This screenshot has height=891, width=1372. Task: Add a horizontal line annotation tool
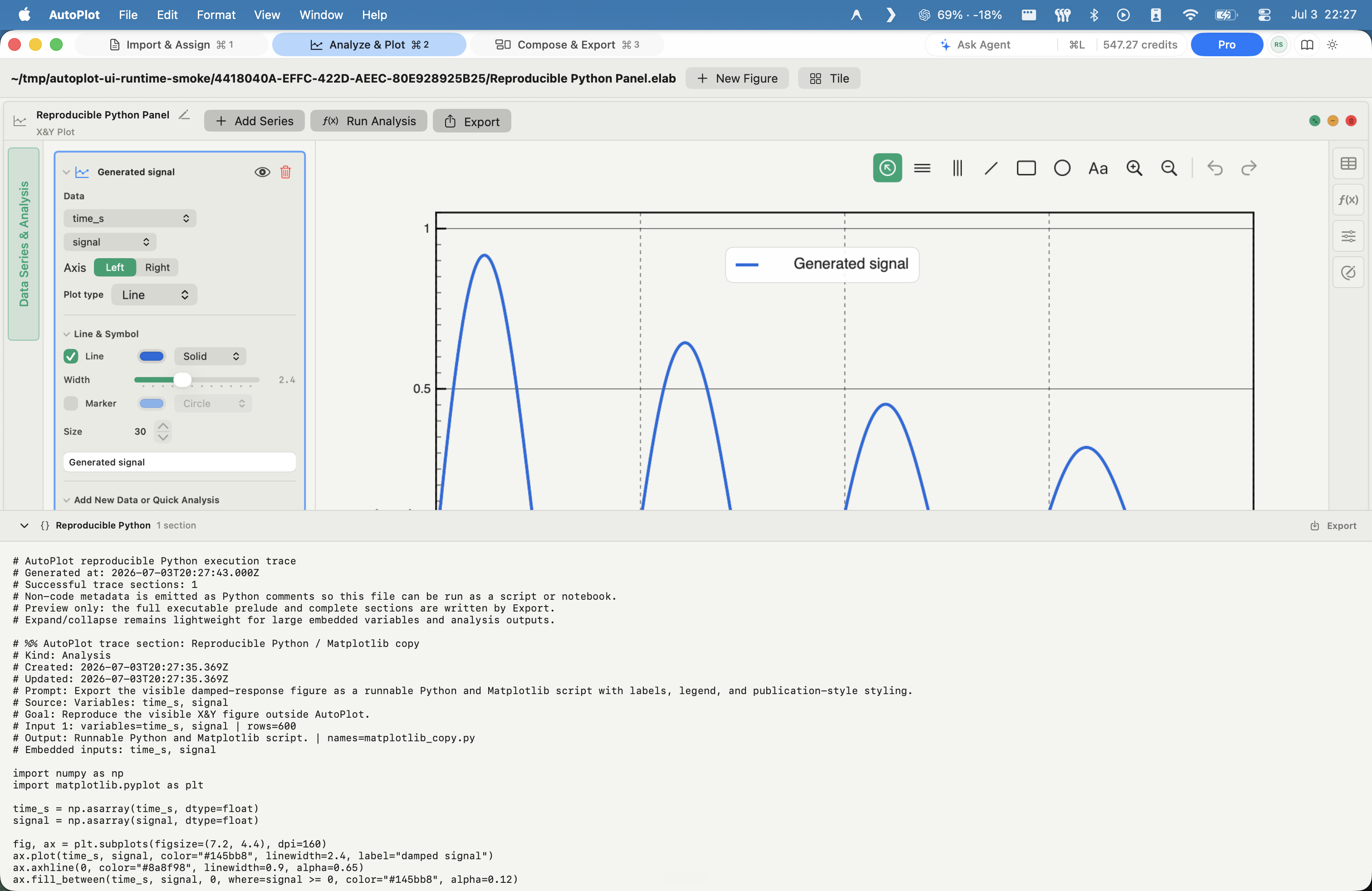922,168
